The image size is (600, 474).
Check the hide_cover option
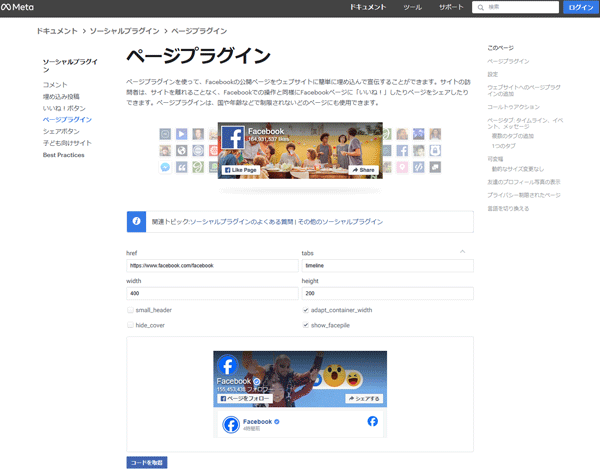(130, 325)
